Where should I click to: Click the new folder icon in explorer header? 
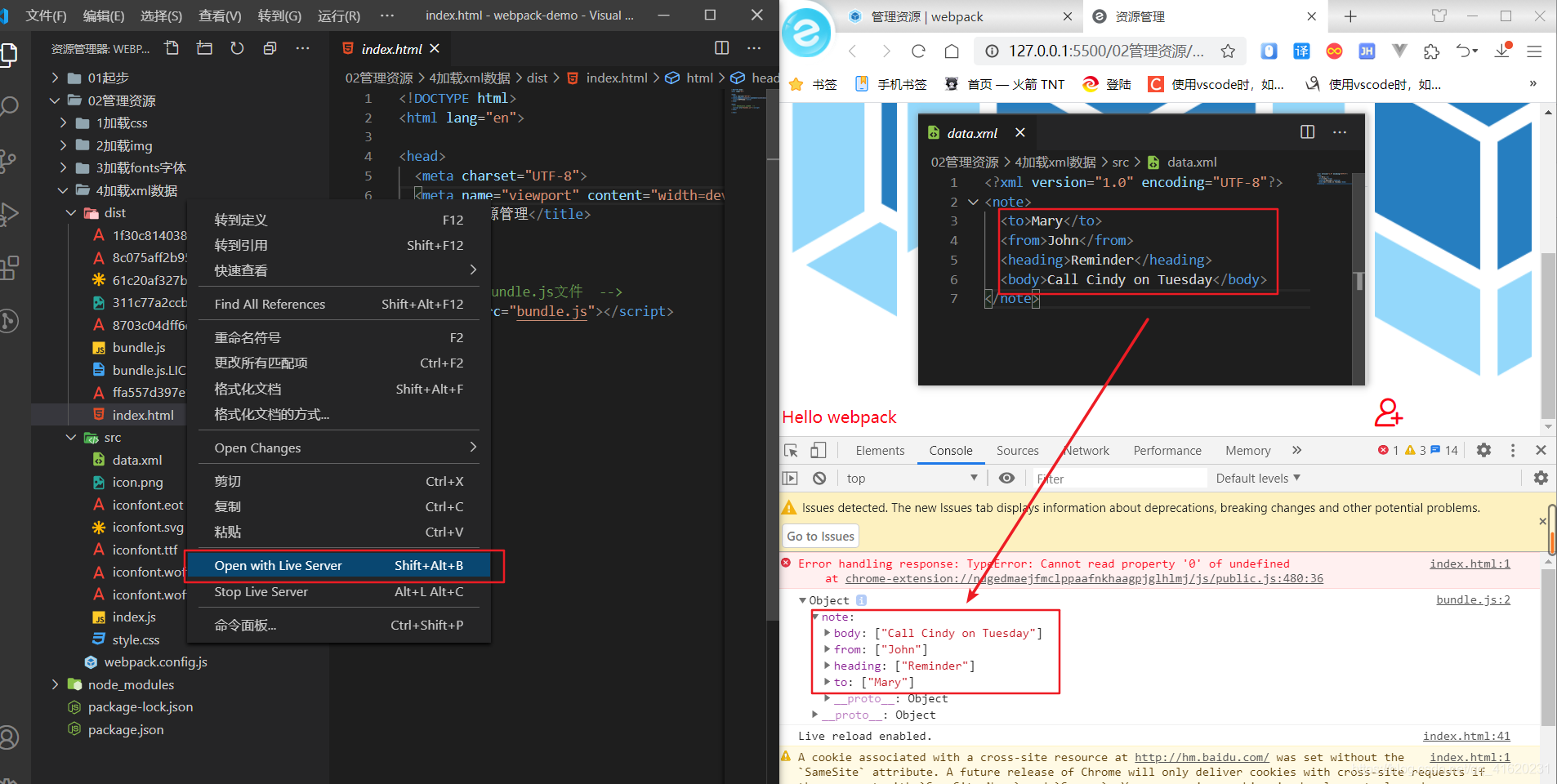(x=204, y=48)
